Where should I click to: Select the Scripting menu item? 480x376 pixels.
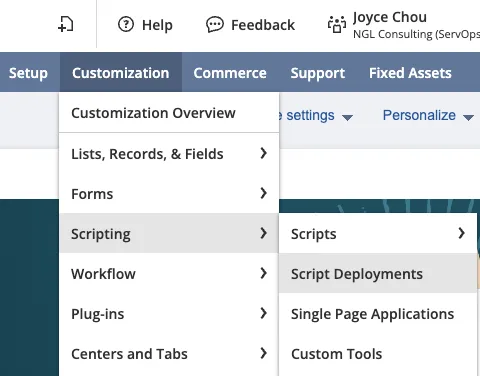click(169, 233)
